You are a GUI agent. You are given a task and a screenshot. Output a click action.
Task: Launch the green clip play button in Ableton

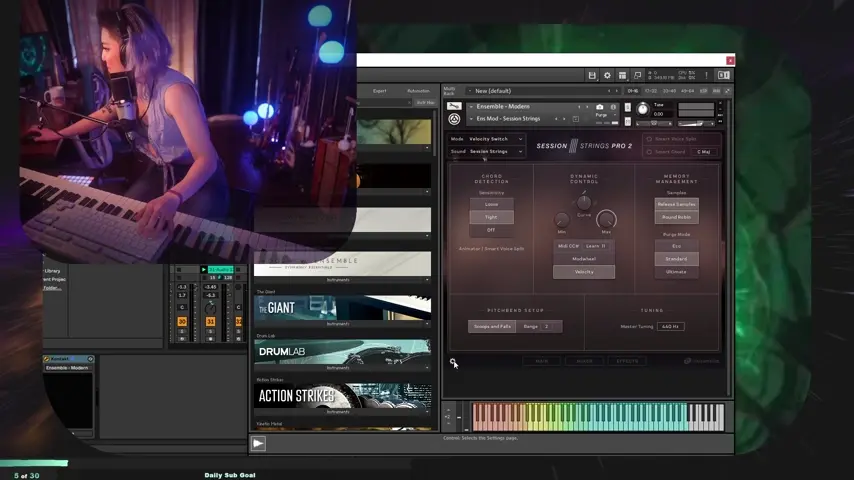click(x=204, y=269)
